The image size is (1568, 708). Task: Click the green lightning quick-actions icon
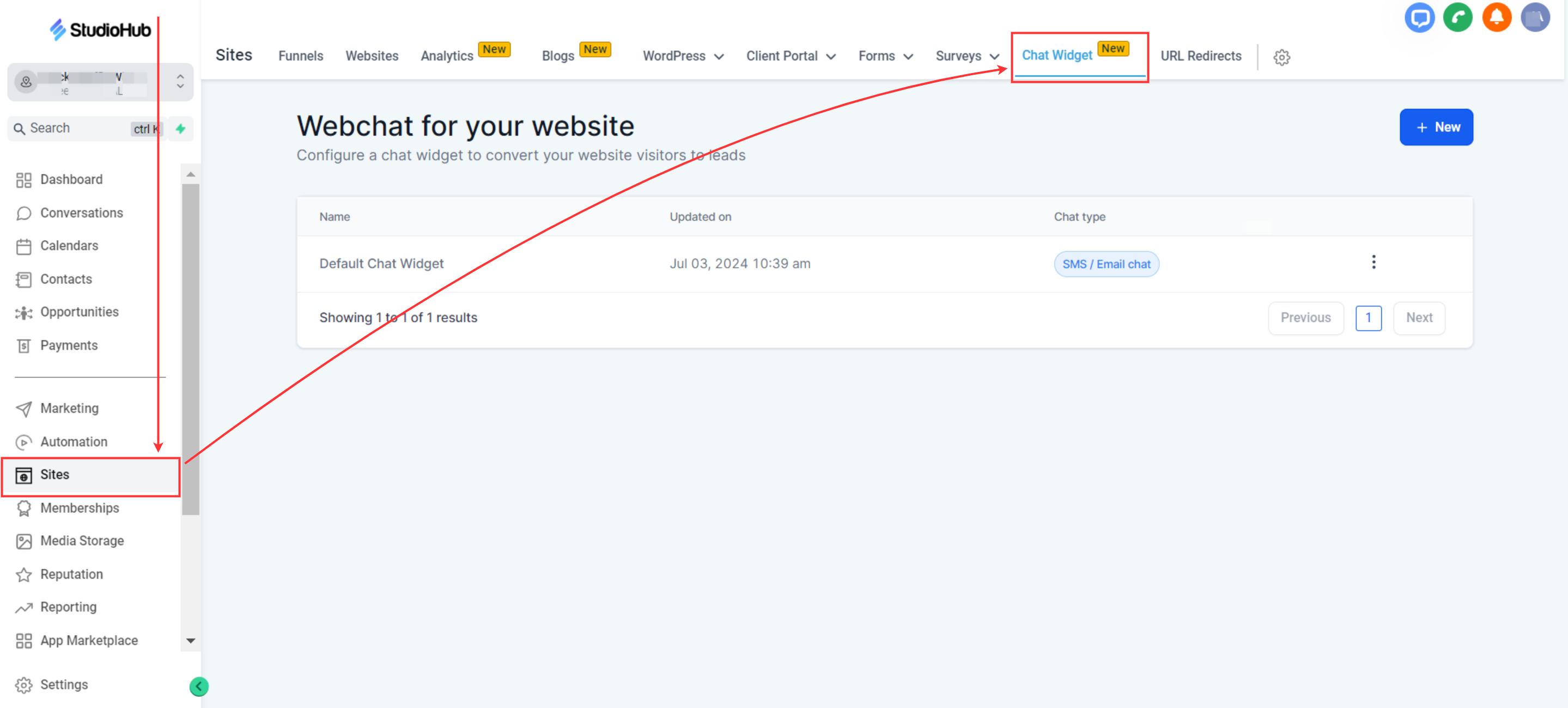[181, 129]
